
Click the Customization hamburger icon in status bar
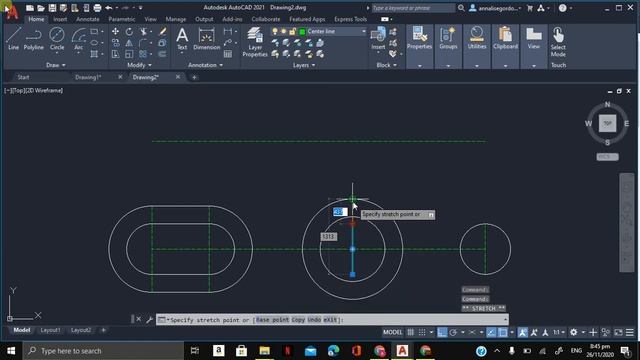click(630, 333)
